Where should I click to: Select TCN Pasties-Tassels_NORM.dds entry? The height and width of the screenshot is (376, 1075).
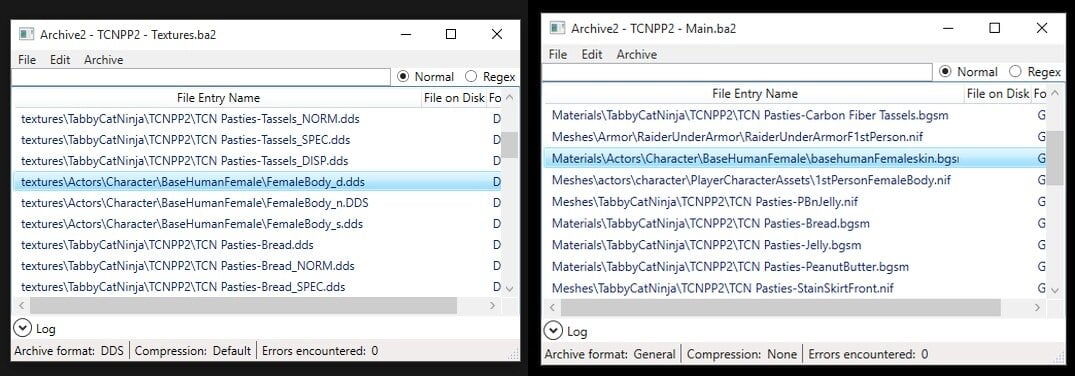pos(257,119)
